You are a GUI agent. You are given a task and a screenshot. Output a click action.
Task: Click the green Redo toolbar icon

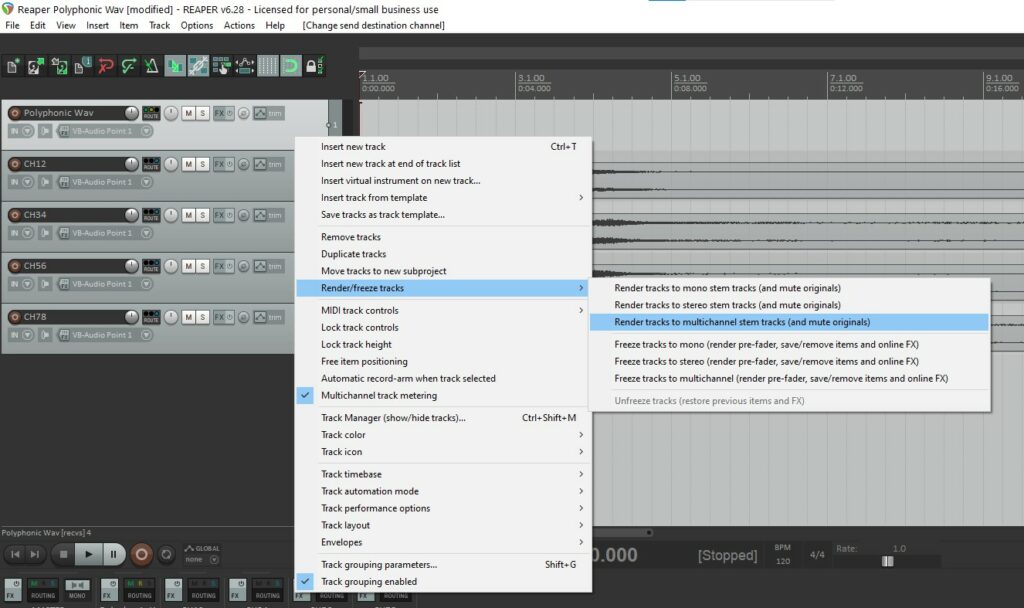129,66
